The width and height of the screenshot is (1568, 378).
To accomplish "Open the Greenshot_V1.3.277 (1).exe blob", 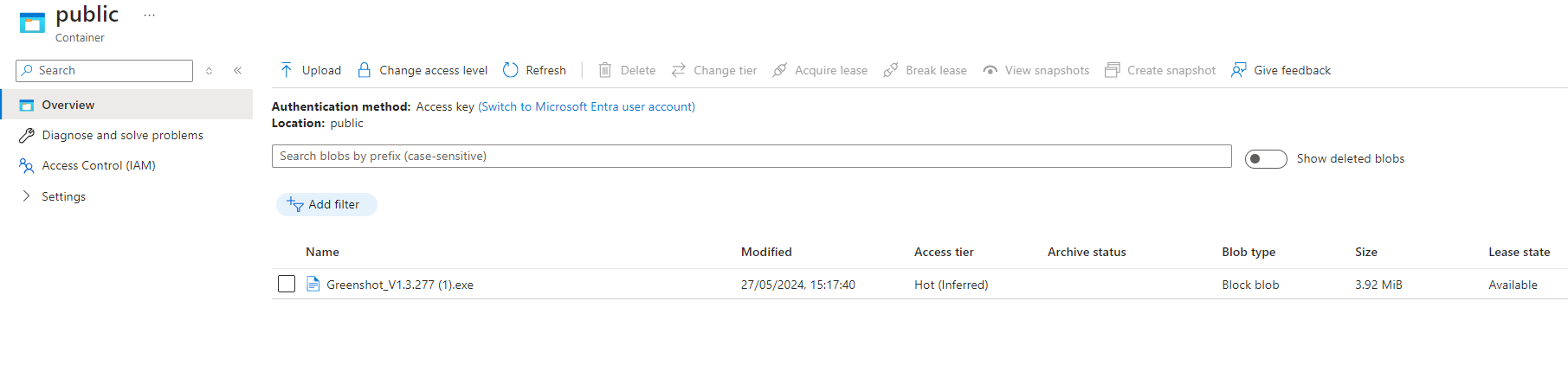I will [x=400, y=285].
